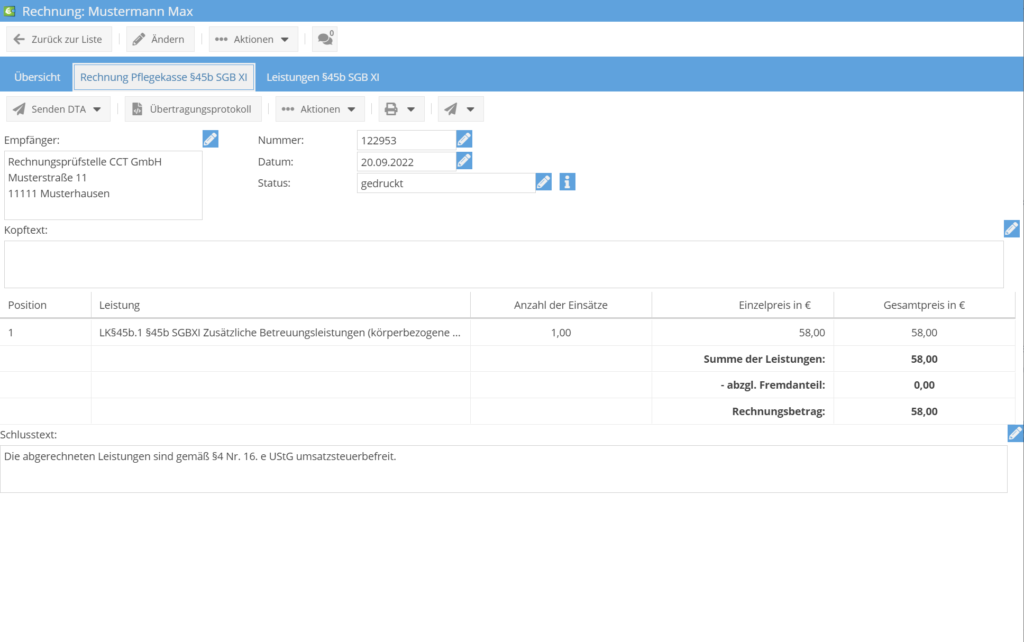Select the Rechnung Pflegekasse §45b tab
The height and width of the screenshot is (642, 1024).
(164, 77)
